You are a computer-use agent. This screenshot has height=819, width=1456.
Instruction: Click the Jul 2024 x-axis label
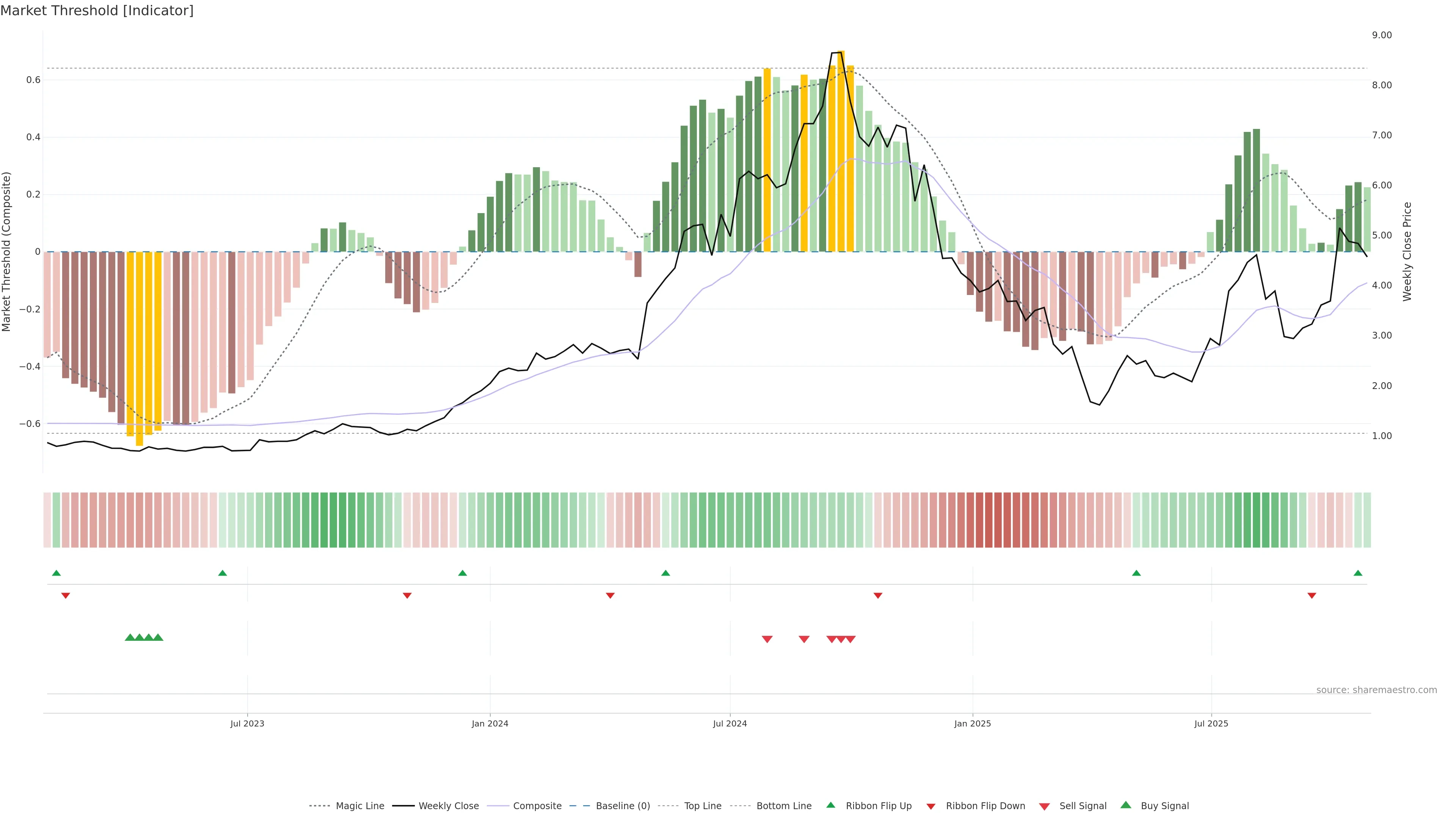coord(730,723)
